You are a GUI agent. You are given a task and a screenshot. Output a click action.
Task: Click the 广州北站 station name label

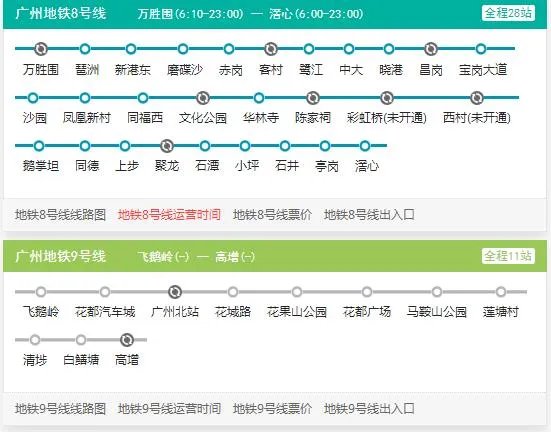click(175, 312)
